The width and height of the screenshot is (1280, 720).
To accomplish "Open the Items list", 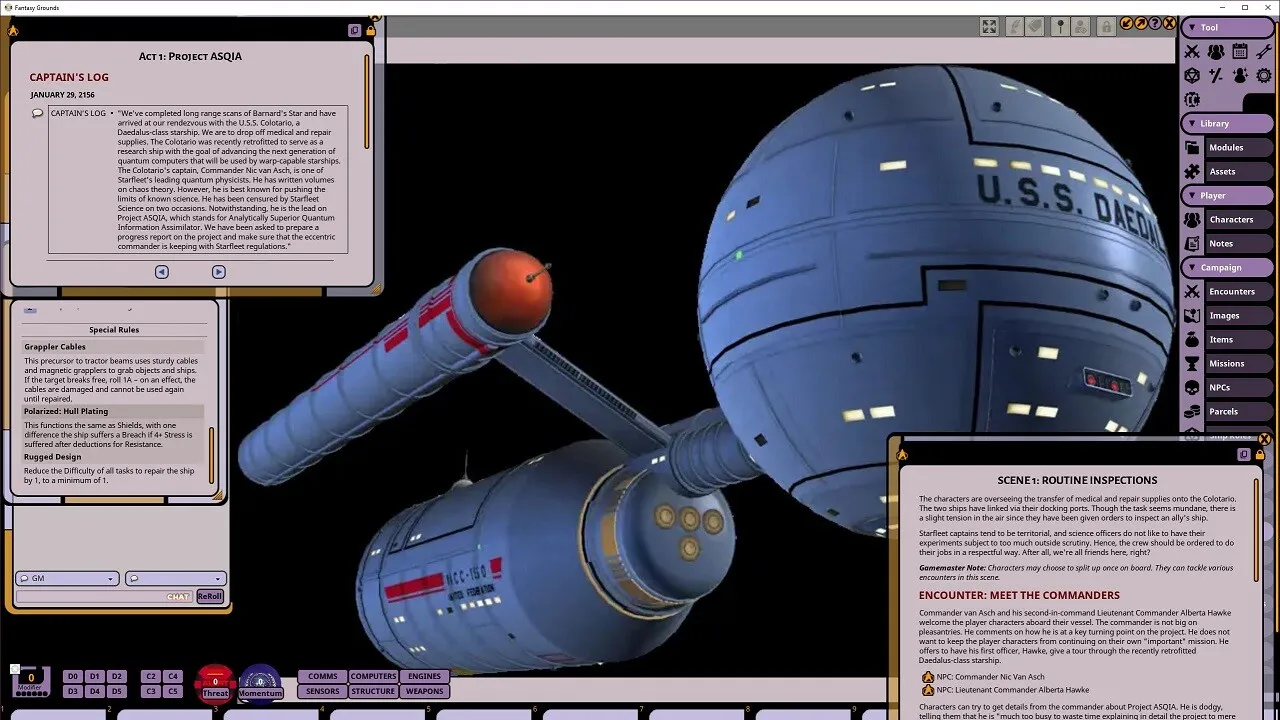I will (x=1238, y=340).
